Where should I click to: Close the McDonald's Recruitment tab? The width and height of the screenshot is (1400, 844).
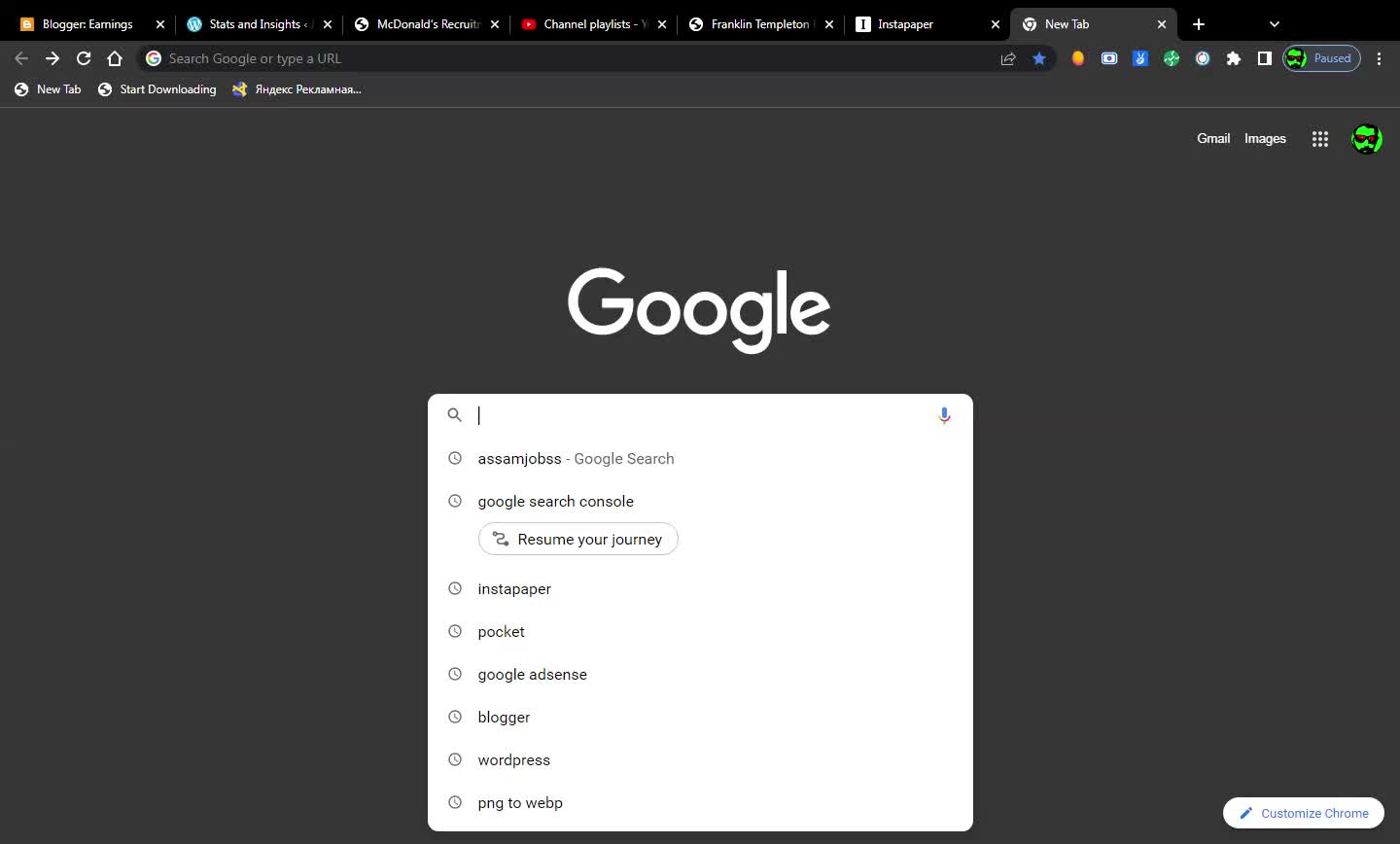[x=495, y=24]
